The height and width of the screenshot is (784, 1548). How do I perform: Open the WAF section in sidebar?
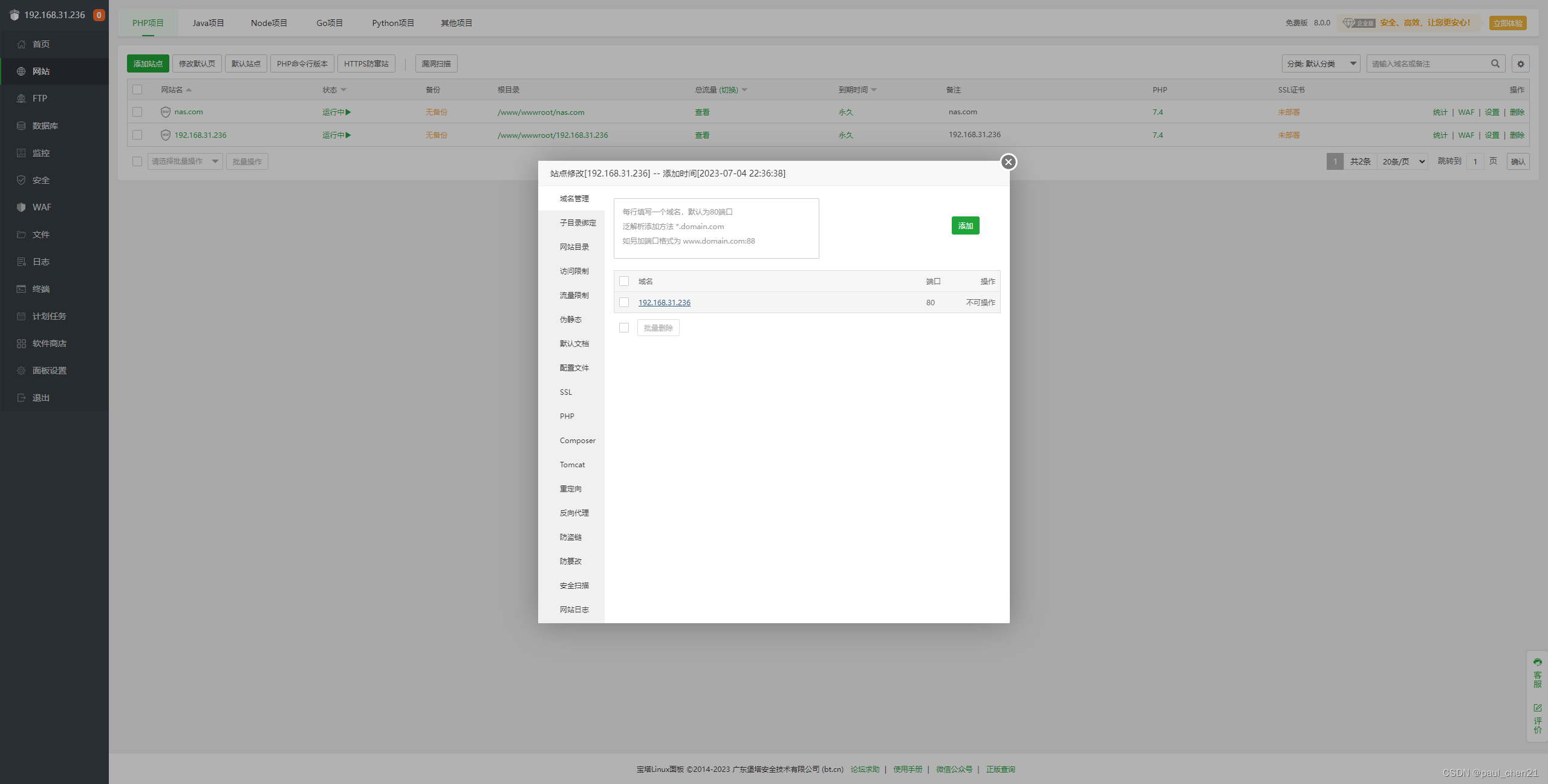tap(41, 207)
